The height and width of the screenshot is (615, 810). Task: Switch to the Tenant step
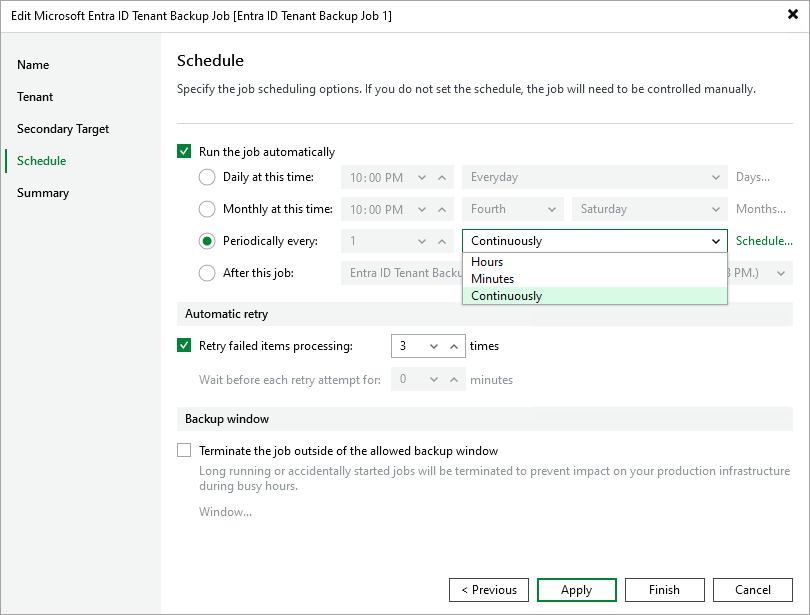coord(34,96)
